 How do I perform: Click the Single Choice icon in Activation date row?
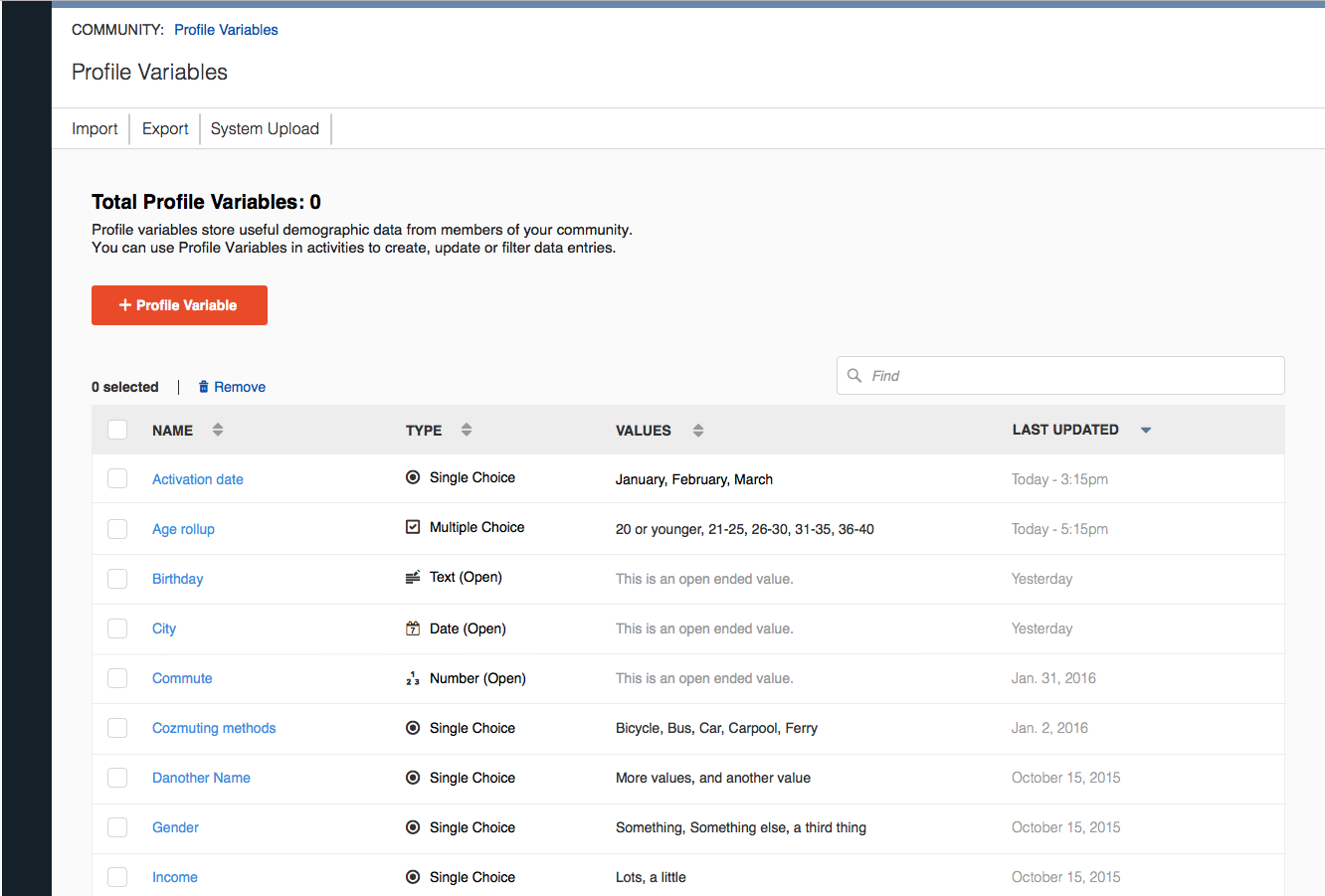point(413,477)
